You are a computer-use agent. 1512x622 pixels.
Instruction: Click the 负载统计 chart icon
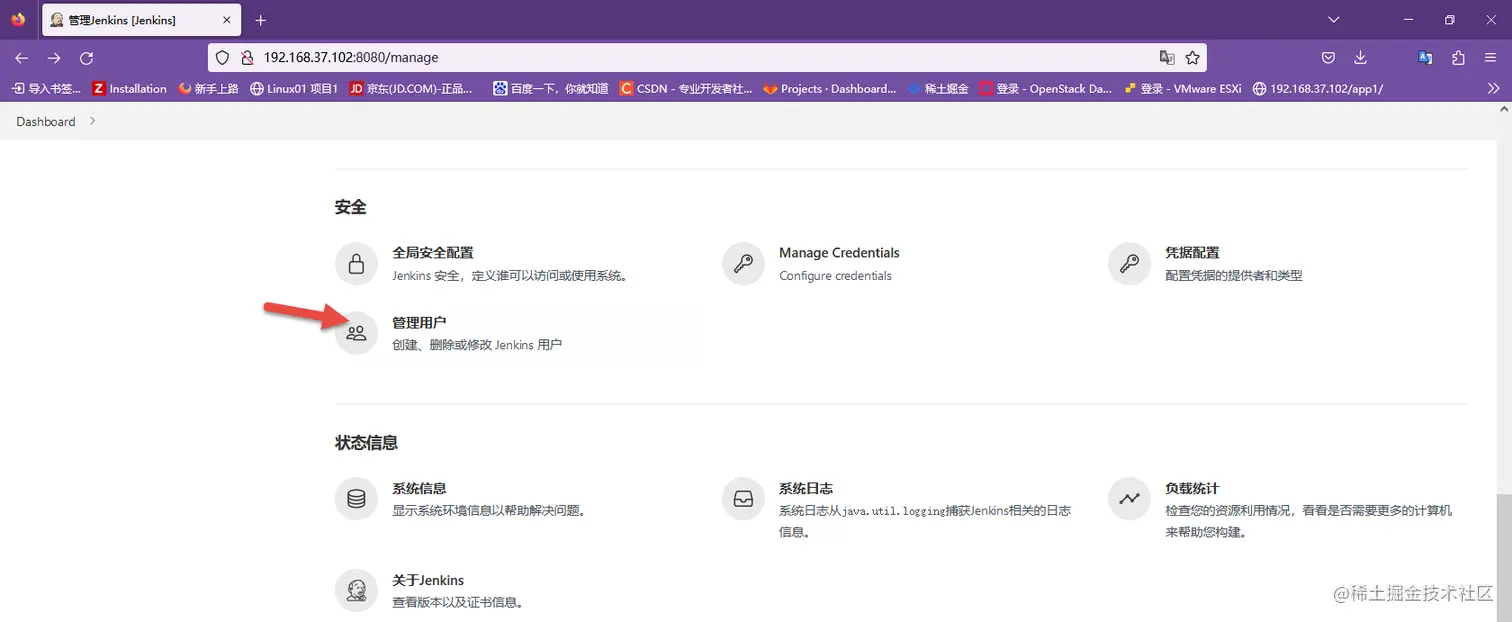tap(1129, 499)
